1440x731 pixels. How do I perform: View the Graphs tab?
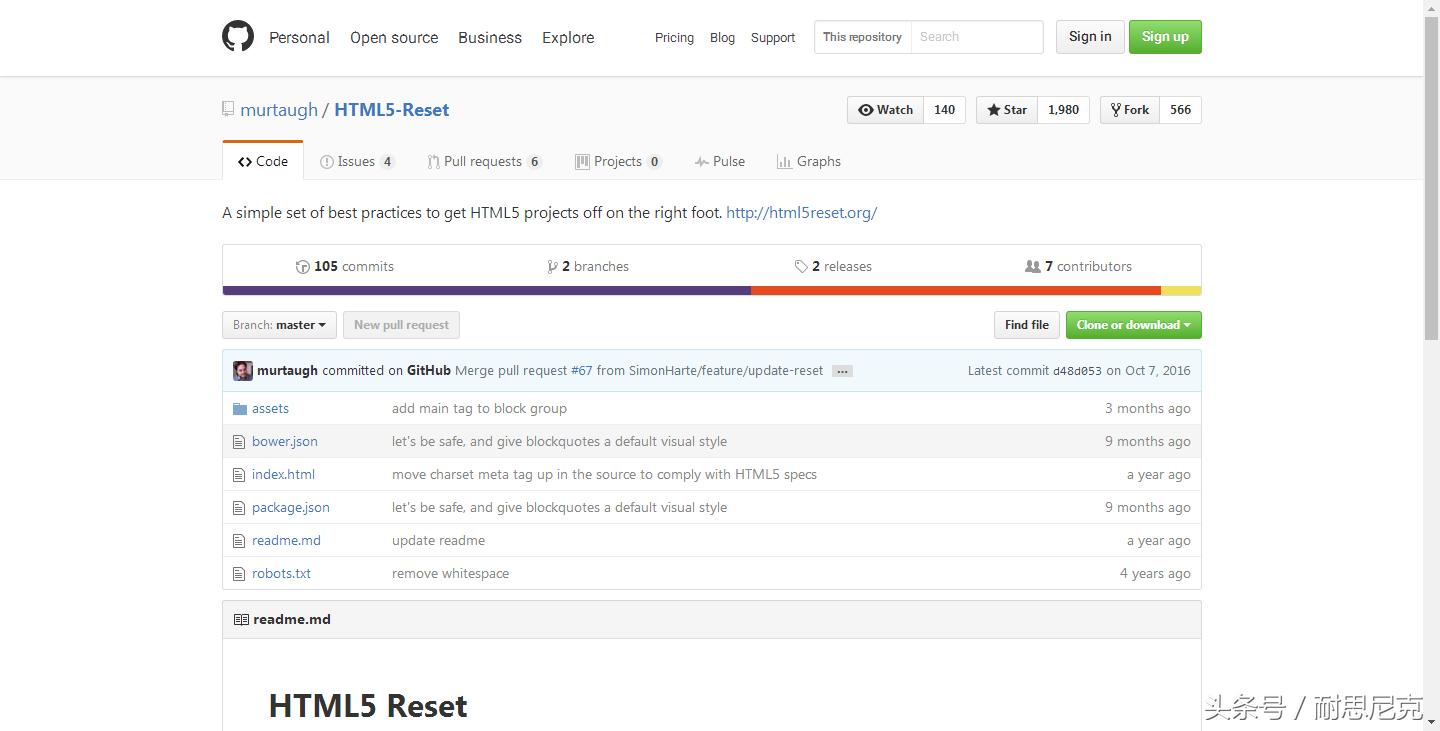tap(809, 161)
